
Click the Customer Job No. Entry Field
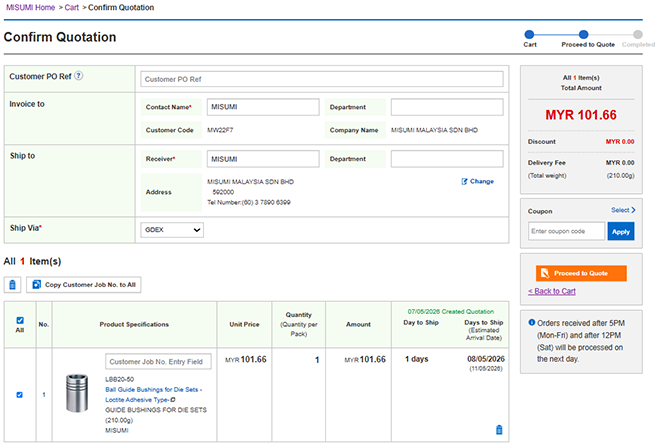(158, 362)
